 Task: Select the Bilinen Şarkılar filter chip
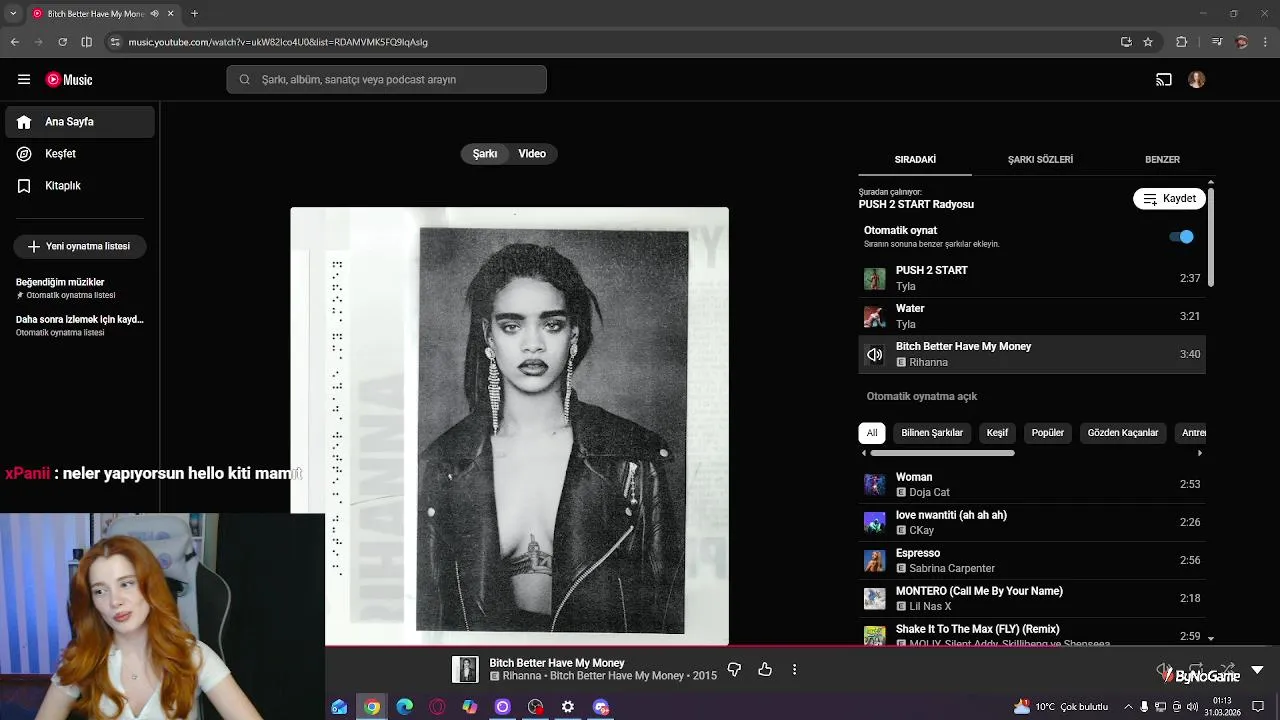click(x=932, y=433)
